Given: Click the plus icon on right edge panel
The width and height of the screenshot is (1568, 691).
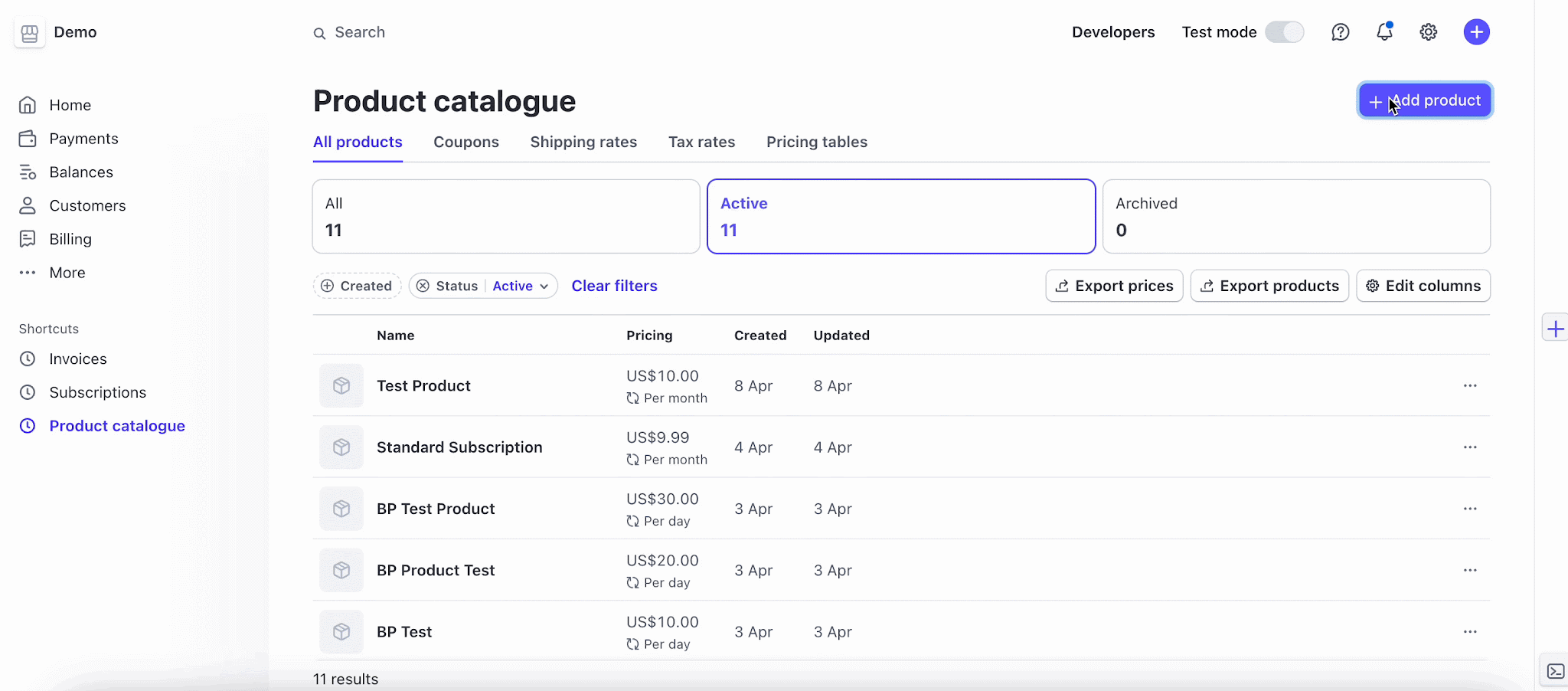Looking at the screenshot, I should (1555, 329).
